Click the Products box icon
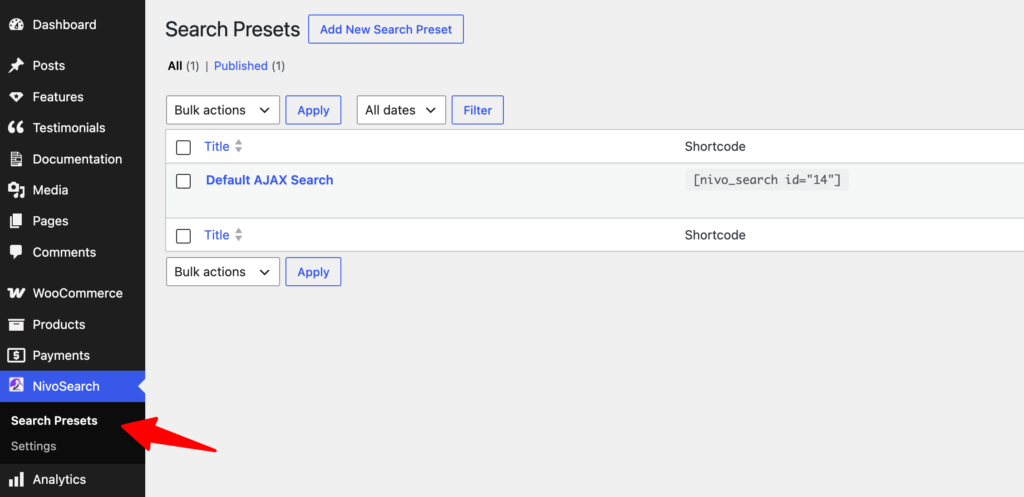Viewport: 1024px width, 497px height. [x=16, y=324]
